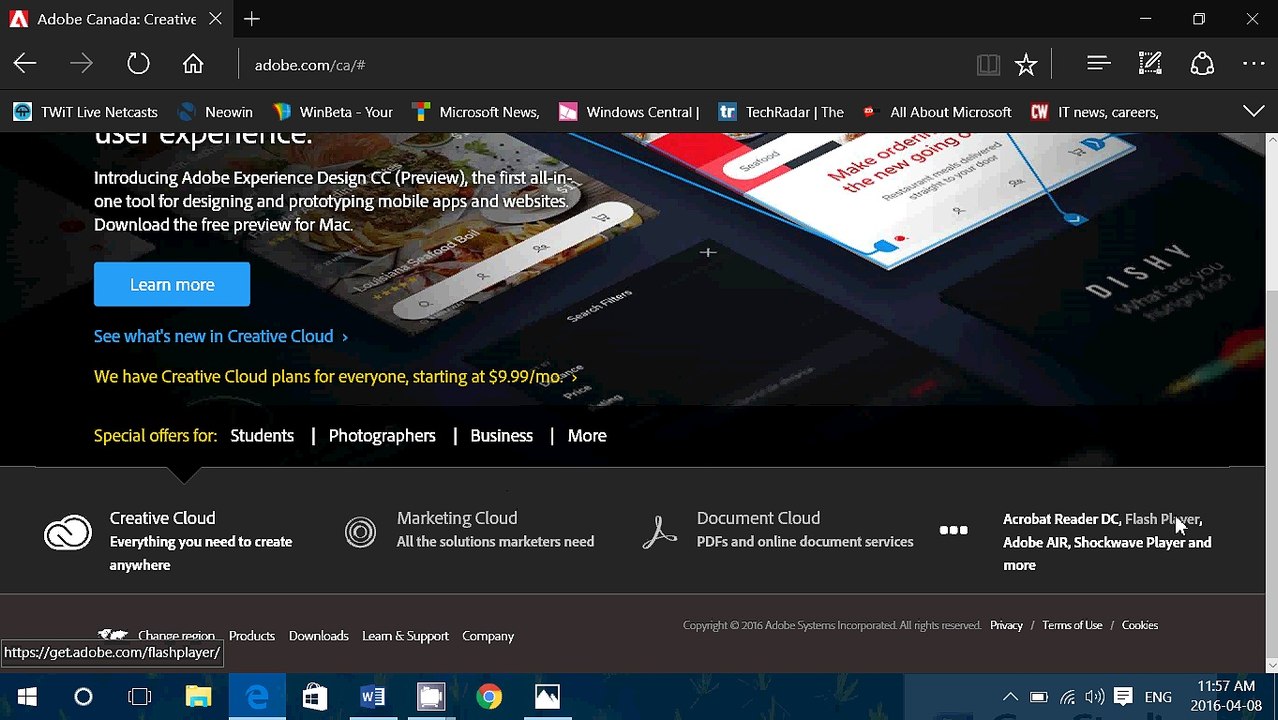Open Adobe AIR link
Image resolution: width=1278 pixels, height=720 pixels.
(x=1035, y=542)
